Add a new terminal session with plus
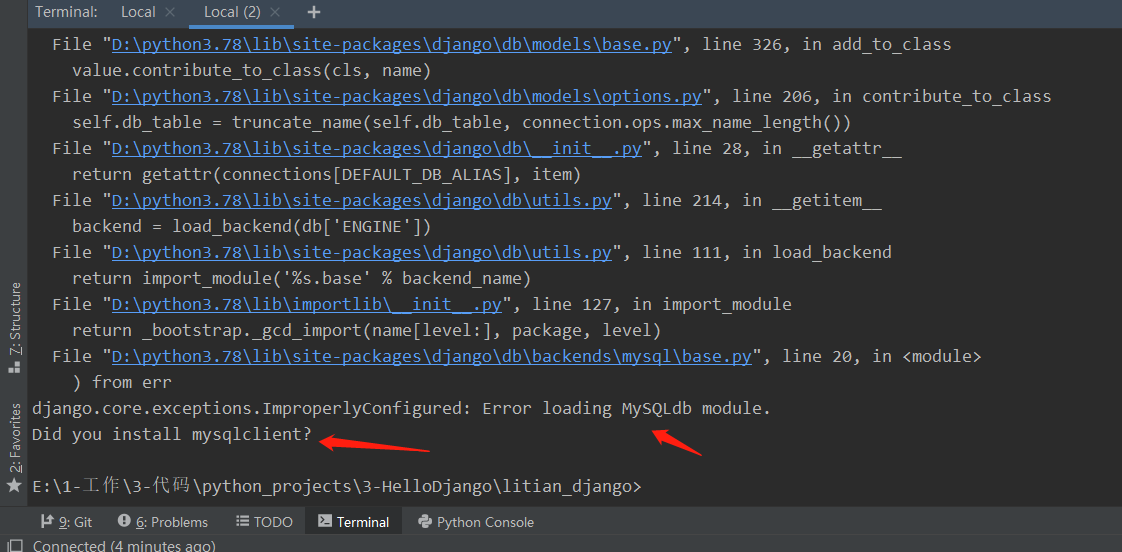Viewport: 1122px width, 552px height. (313, 12)
